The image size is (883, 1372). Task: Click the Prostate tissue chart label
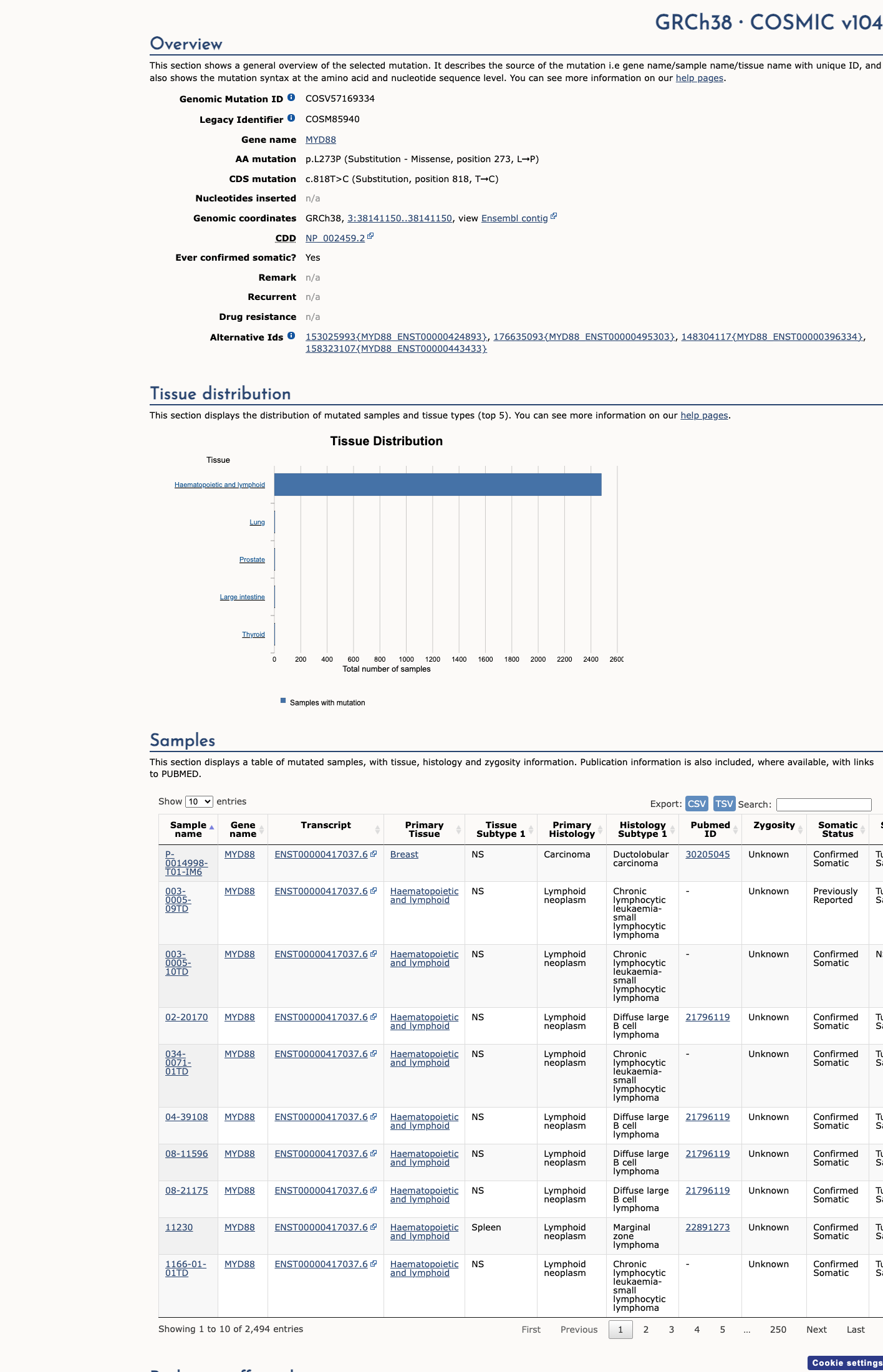coord(252,559)
